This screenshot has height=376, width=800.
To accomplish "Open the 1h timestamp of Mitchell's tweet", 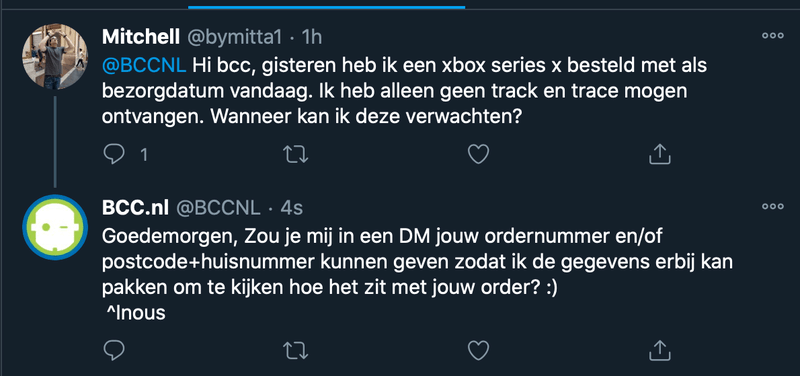I will pyautogui.click(x=312, y=36).
